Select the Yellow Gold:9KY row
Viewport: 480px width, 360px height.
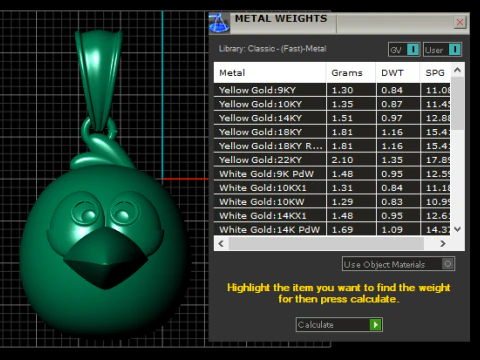[x=332, y=90]
